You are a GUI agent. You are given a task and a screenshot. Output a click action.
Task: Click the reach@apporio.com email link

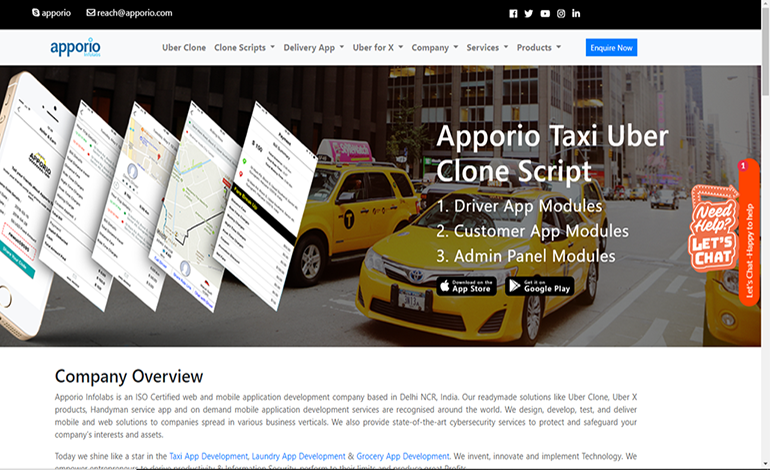135,13
